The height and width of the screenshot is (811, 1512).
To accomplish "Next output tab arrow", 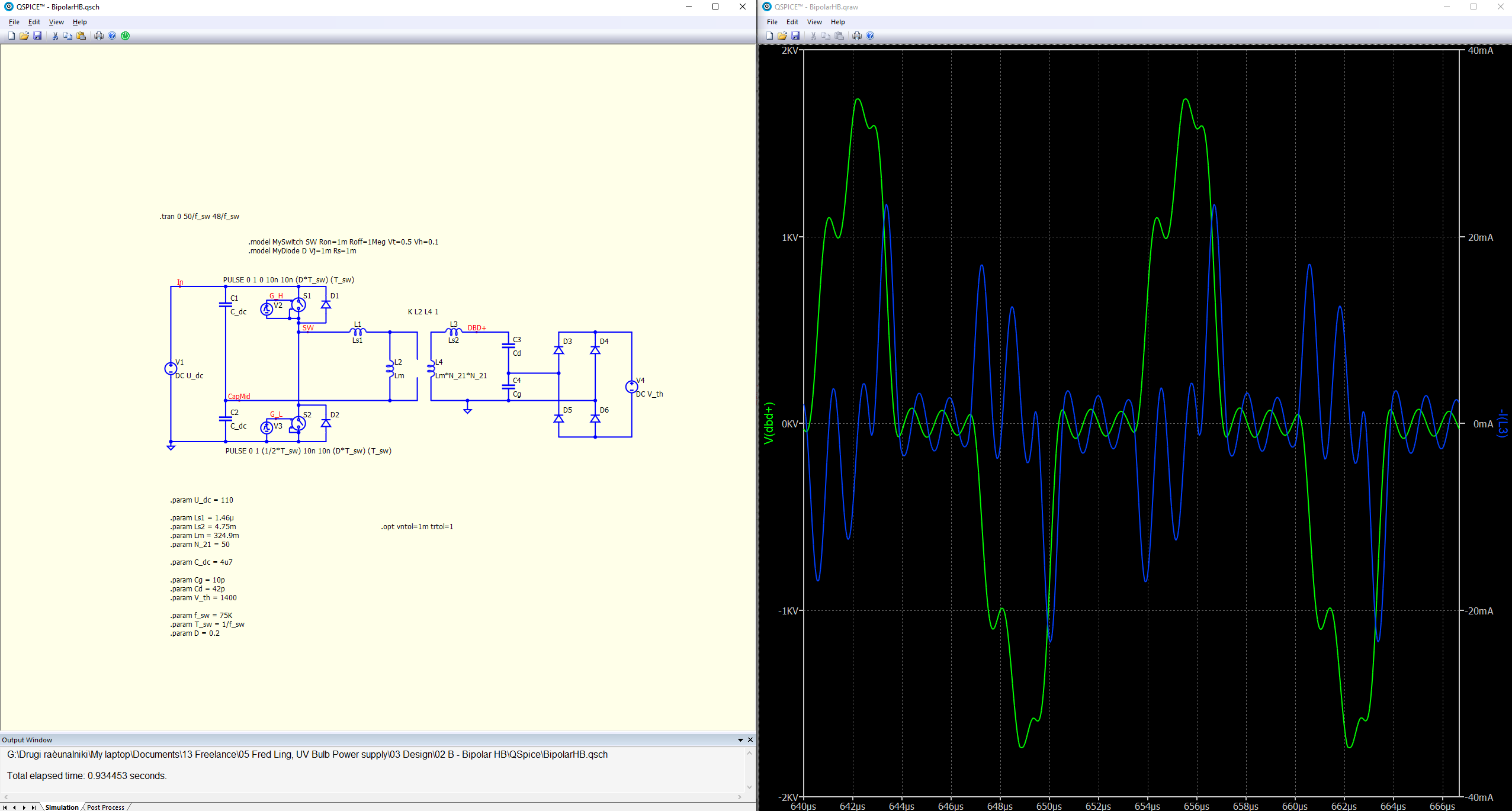I will pyautogui.click(x=24, y=807).
